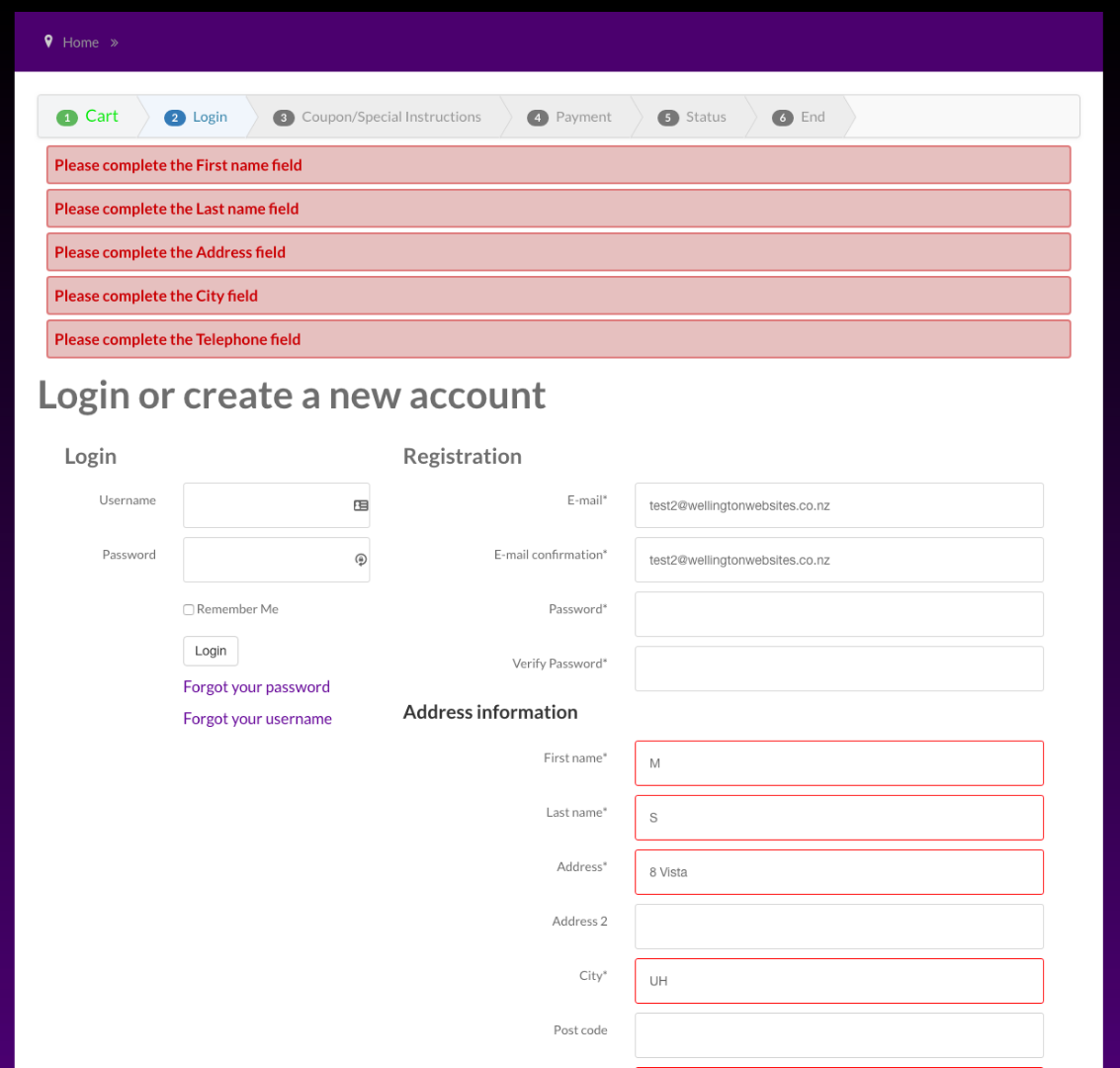Click the First name field containing M

tap(838, 763)
